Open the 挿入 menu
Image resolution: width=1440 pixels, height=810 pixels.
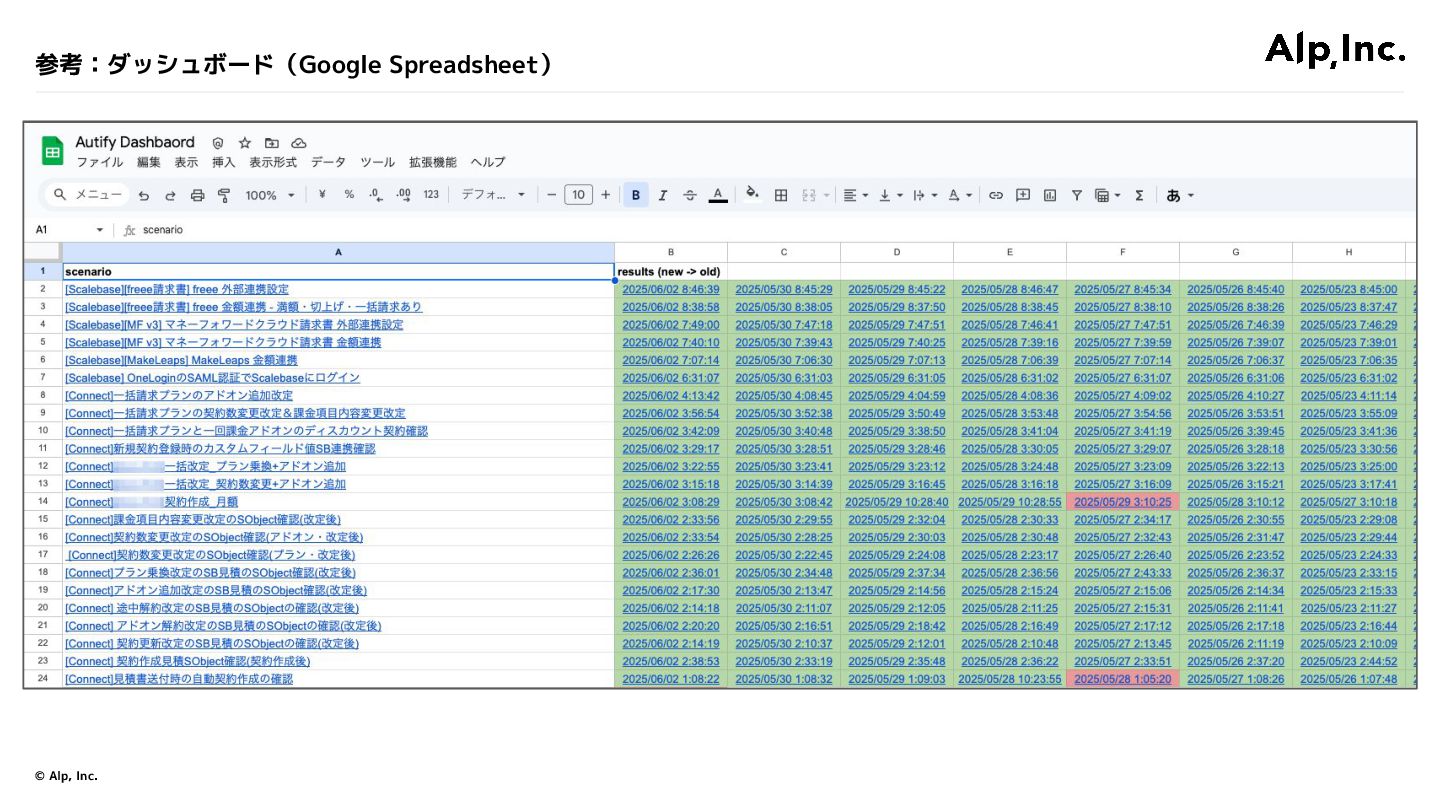(x=223, y=162)
